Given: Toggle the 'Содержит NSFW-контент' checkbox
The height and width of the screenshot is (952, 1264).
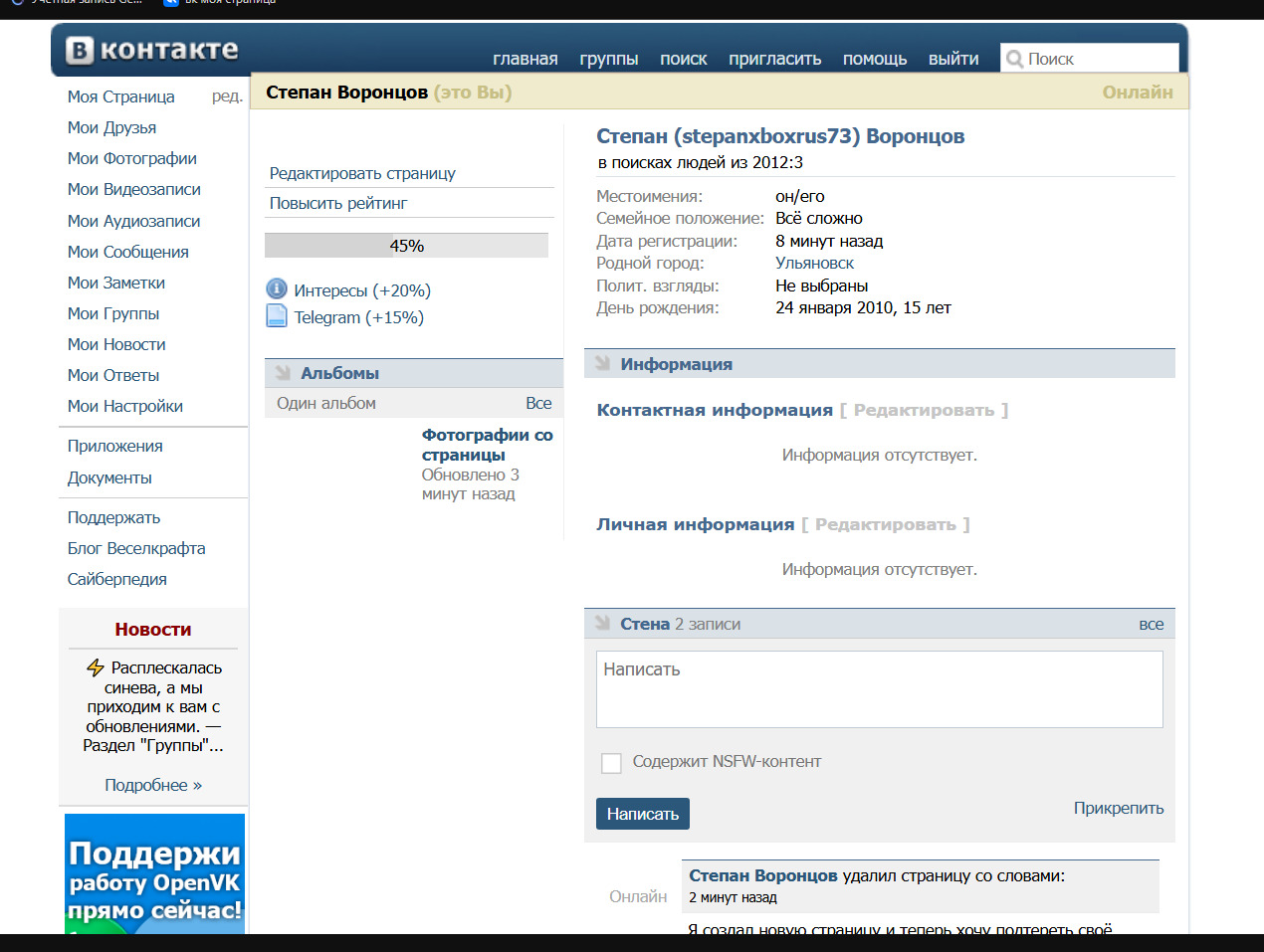Looking at the screenshot, I should 611,763.
